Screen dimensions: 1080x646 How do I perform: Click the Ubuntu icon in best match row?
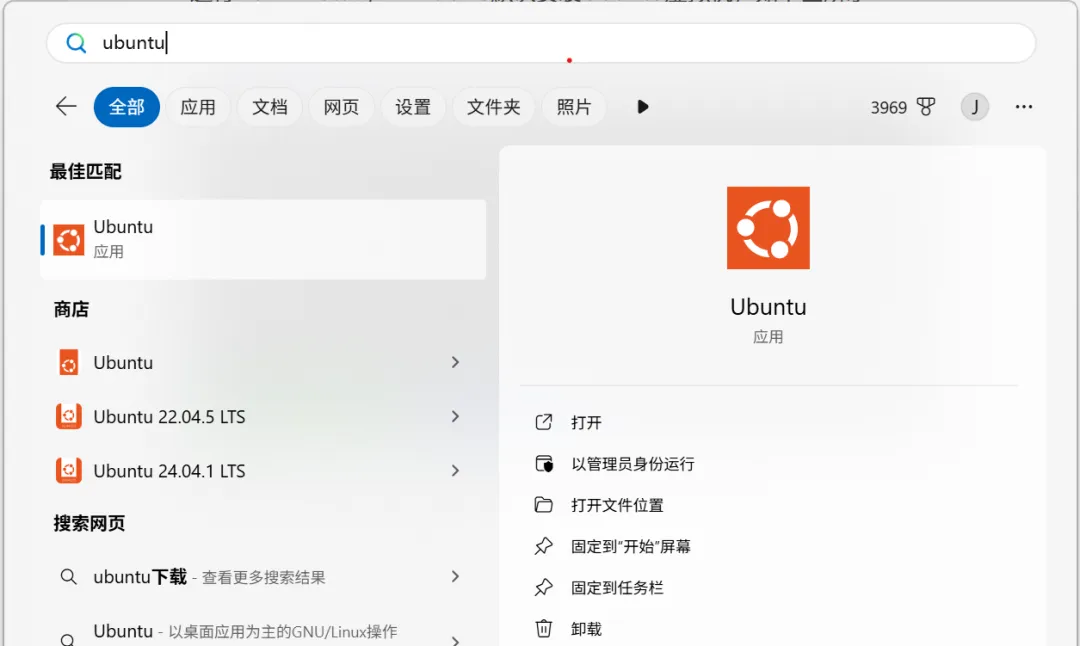tap(69, 240)
